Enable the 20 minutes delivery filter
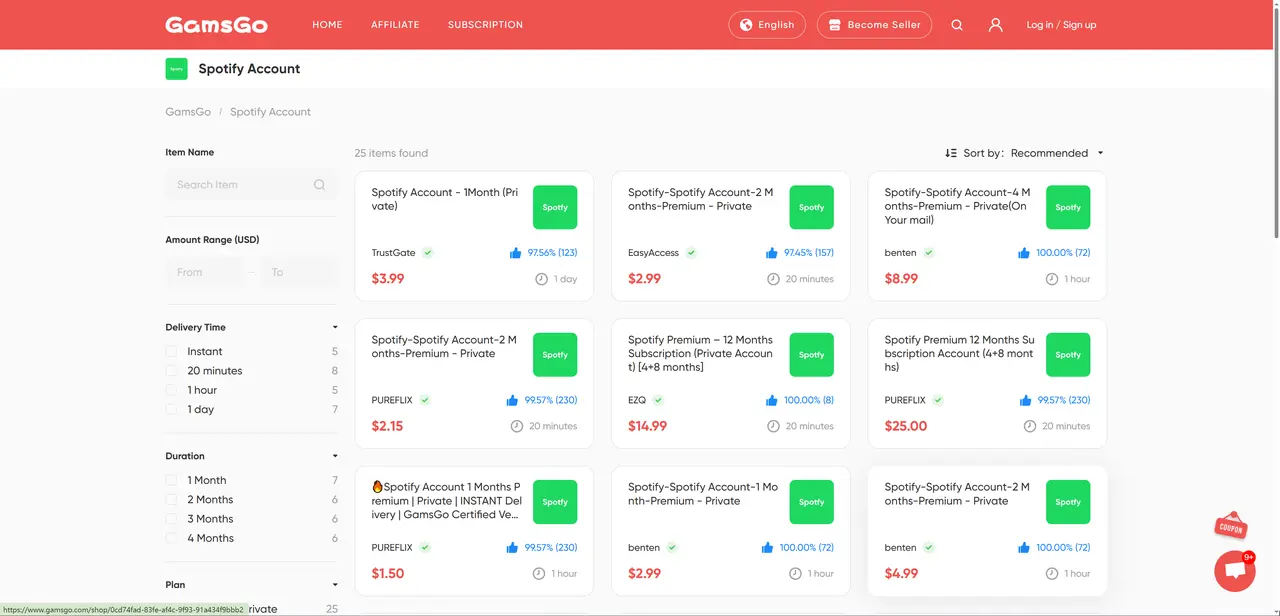1280x616 pixels. 171,371
